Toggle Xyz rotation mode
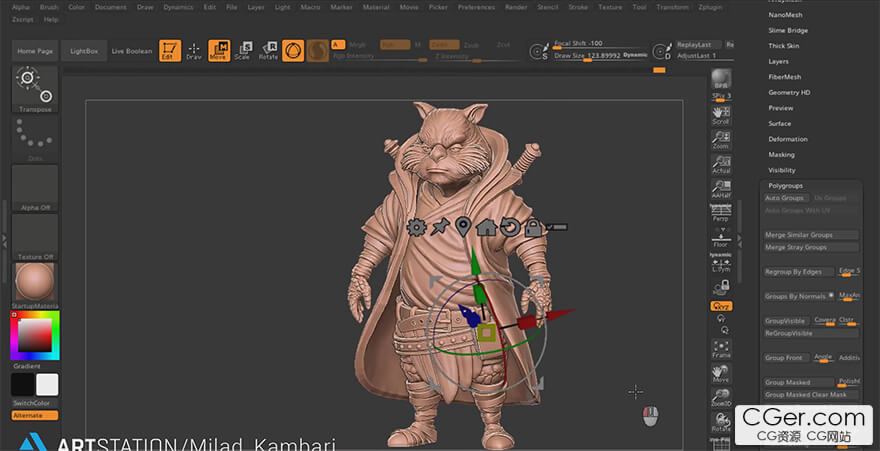The width and height of the screenshot is (880, 451). (x=721, y=306)
